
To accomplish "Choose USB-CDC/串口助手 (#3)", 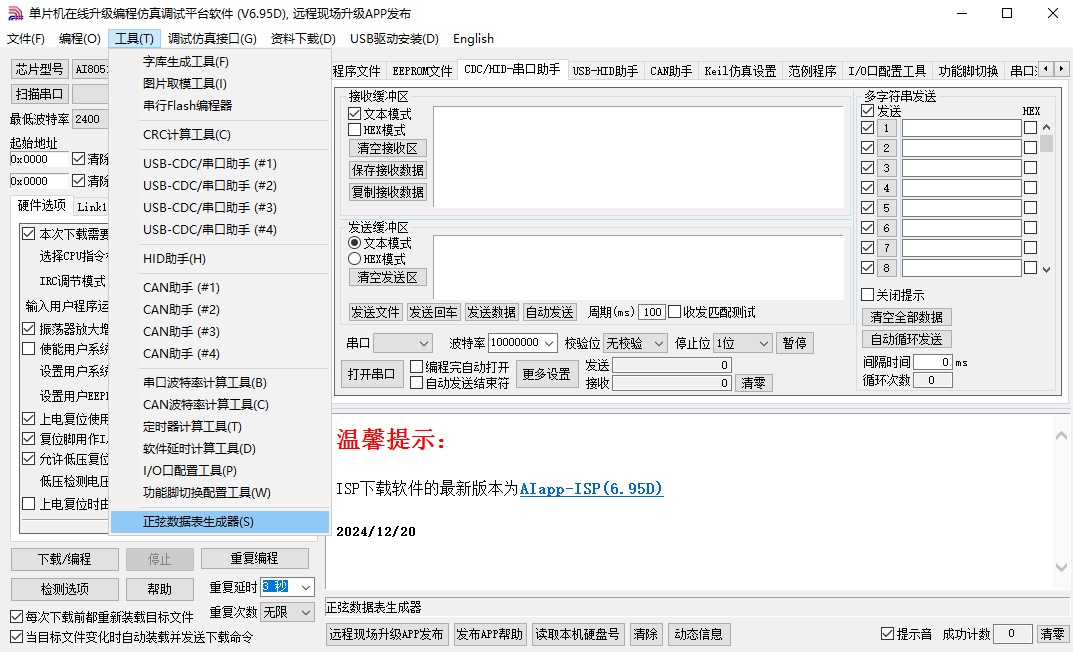I will click(220, 207).
